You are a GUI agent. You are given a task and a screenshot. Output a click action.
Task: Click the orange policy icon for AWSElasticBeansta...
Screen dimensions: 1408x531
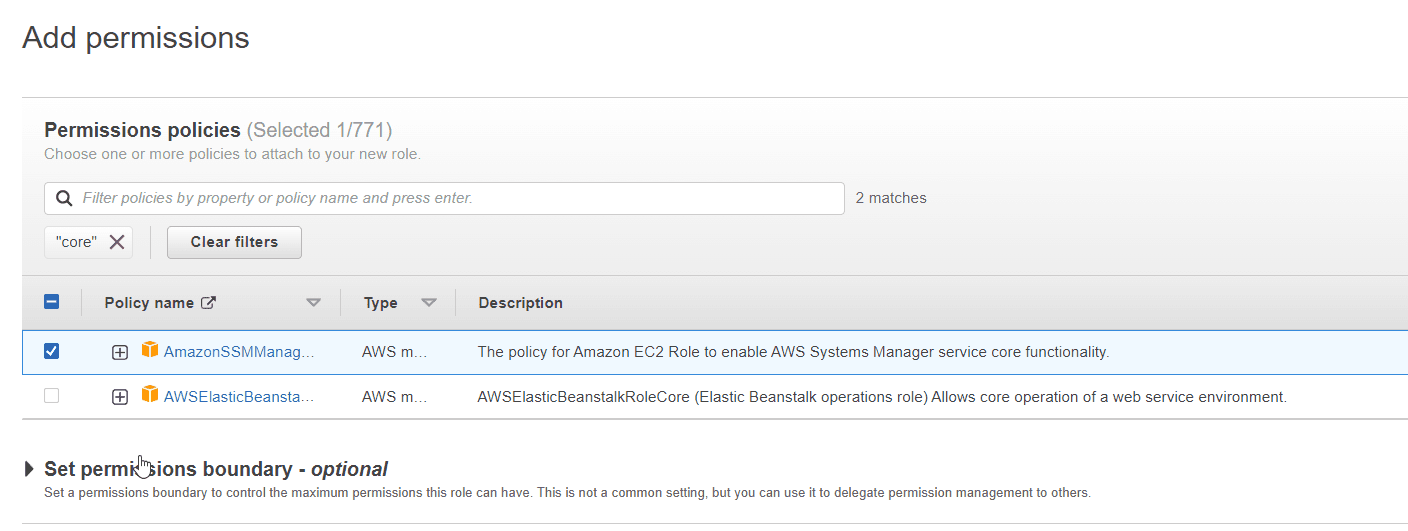150,396
